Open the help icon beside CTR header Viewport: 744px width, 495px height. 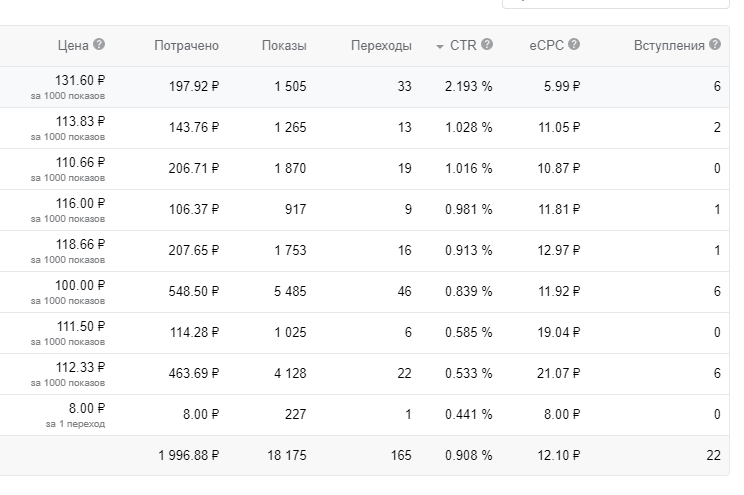(x=487, y=44)
